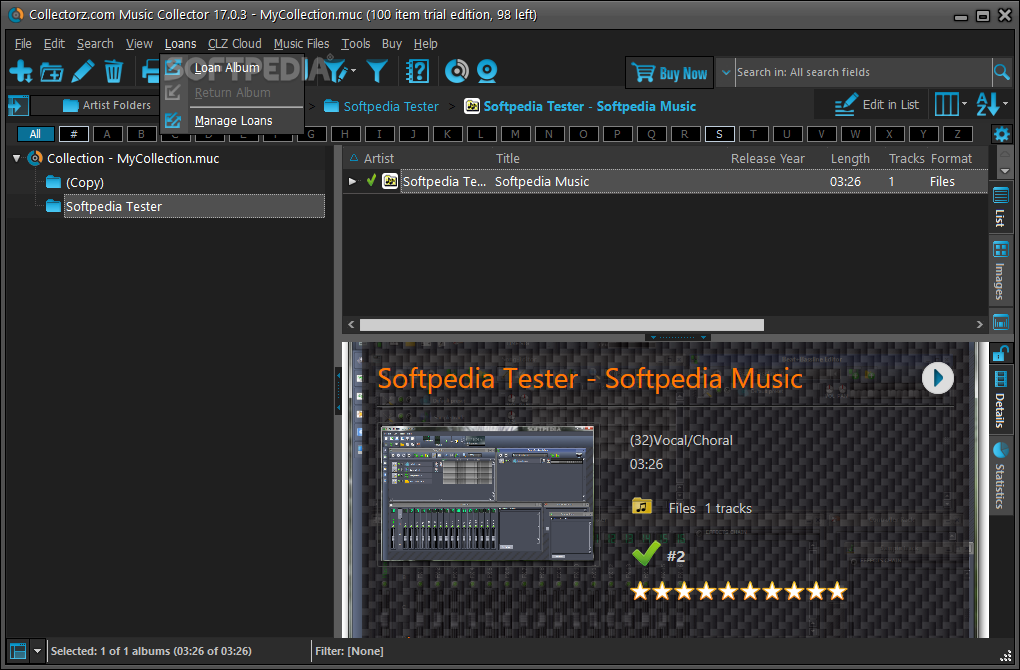Filter albums by letter H

(345, 134)
